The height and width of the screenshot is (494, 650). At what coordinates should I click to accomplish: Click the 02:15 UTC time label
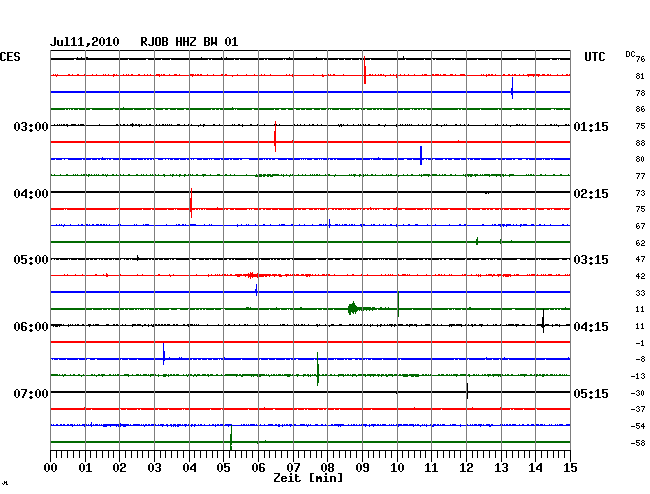[591, 194]
